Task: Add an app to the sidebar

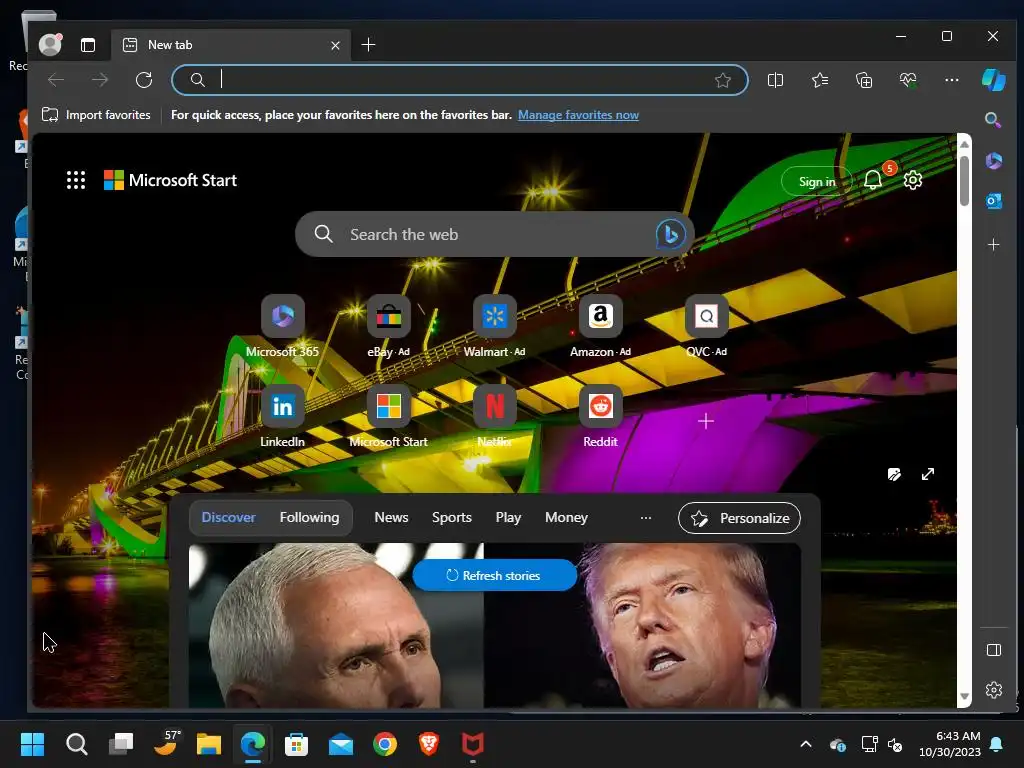Action: (993, 244)
